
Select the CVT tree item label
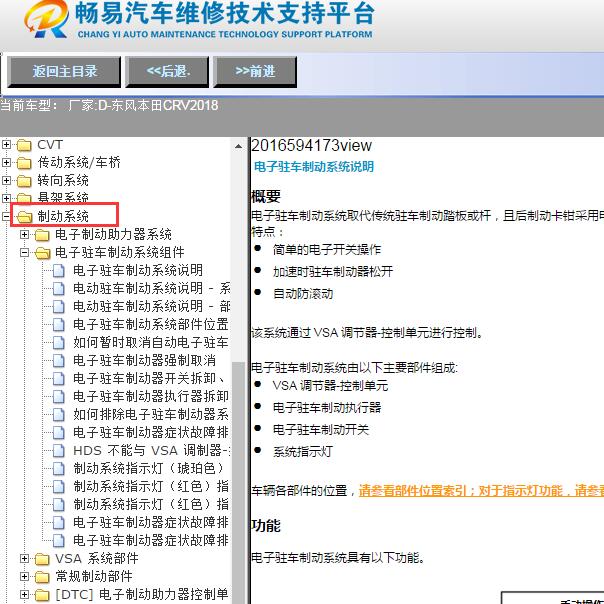tap(50, 144)
